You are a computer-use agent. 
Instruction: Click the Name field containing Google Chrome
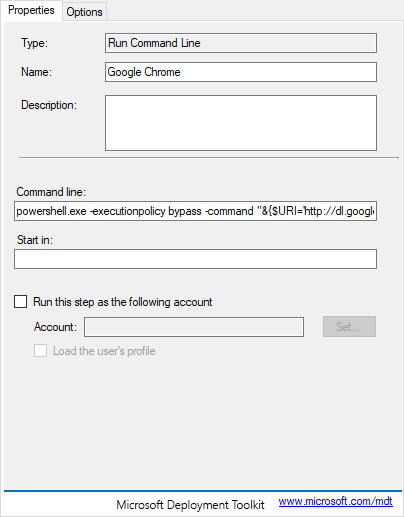pyautogui.click(x=241, y=72)
